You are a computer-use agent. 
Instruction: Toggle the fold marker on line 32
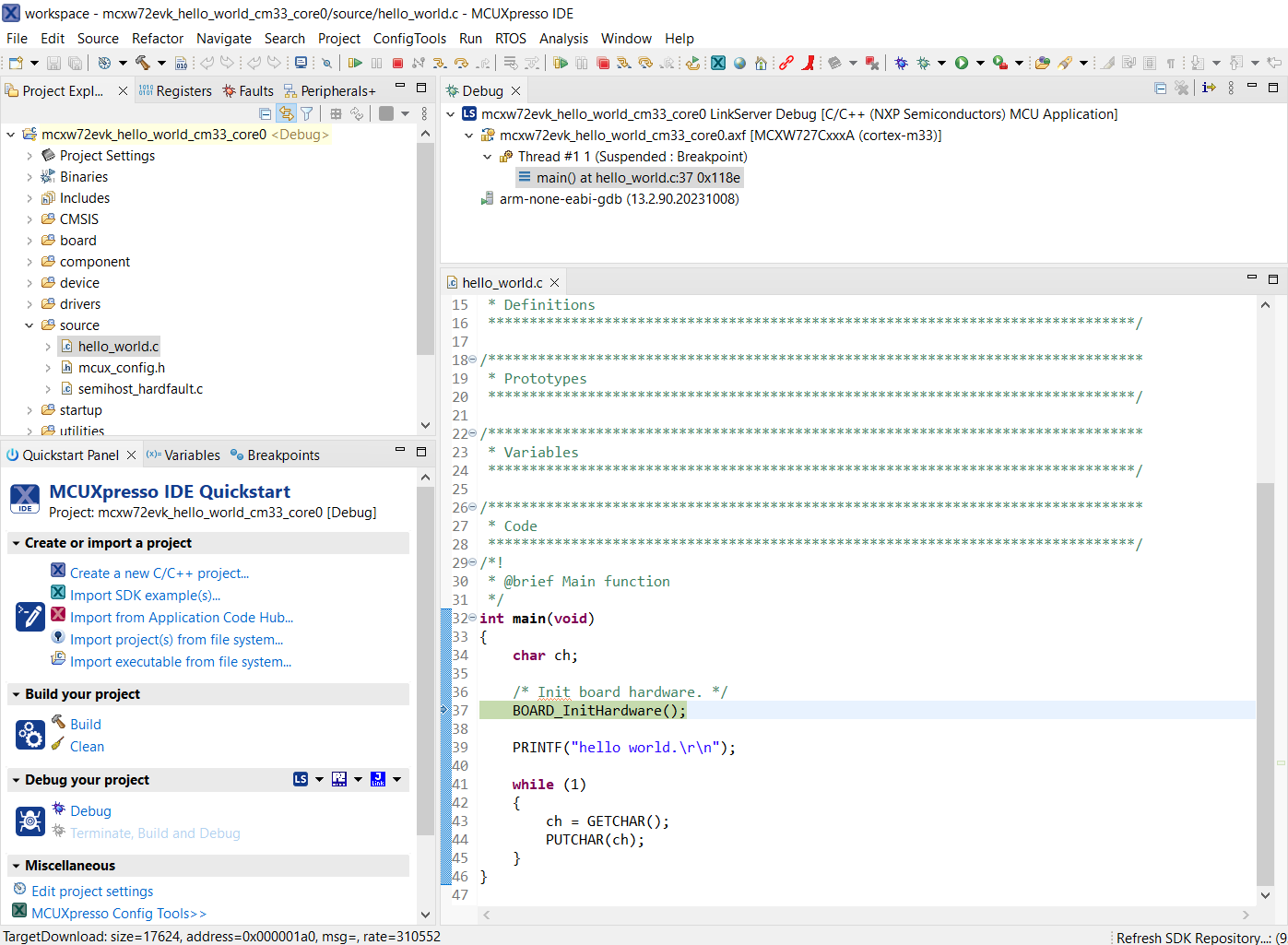click(x=473, y=618)
